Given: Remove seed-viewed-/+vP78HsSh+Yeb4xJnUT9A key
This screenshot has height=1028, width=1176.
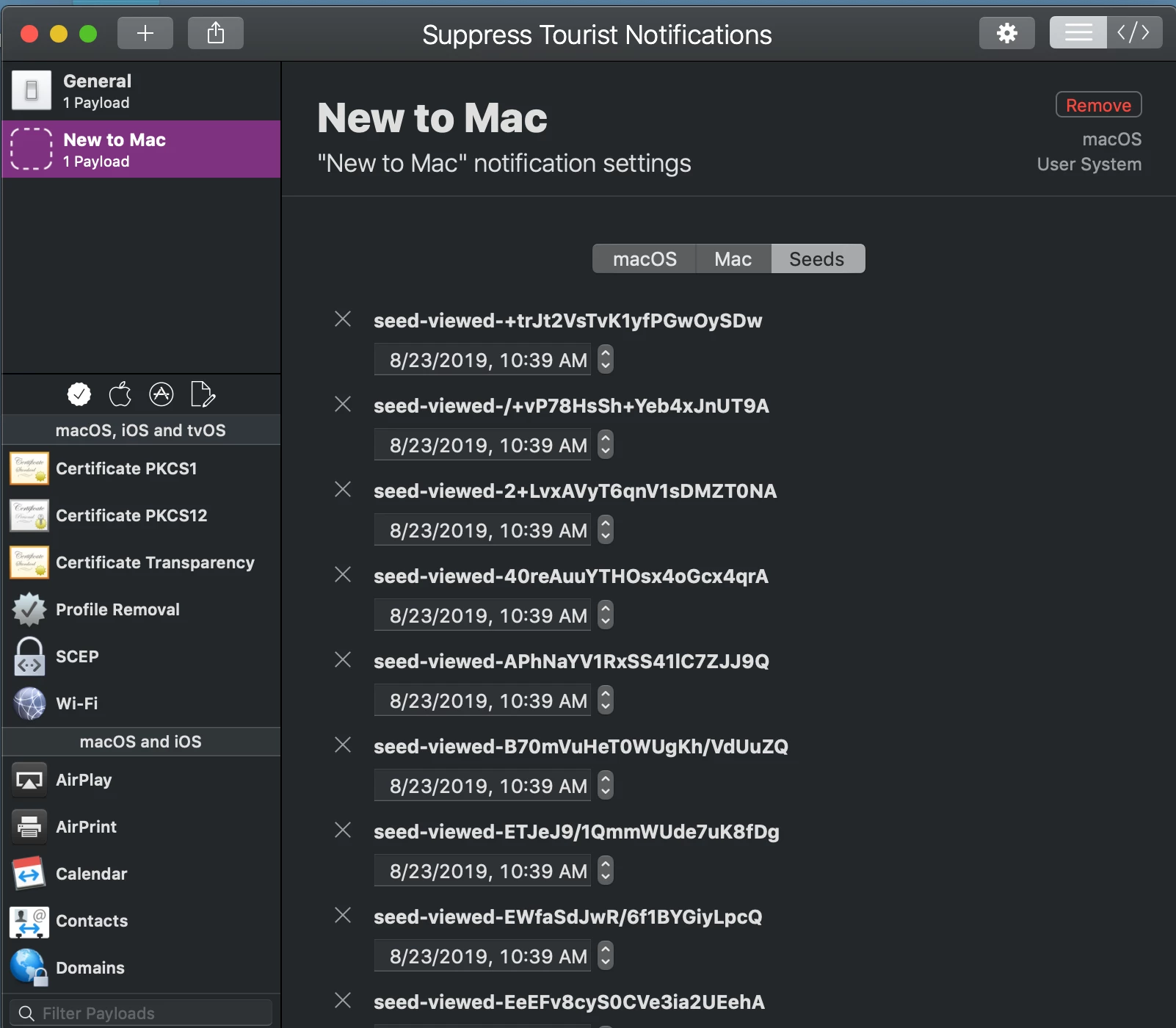Looking at the screenshot, I should pos(343,404).
